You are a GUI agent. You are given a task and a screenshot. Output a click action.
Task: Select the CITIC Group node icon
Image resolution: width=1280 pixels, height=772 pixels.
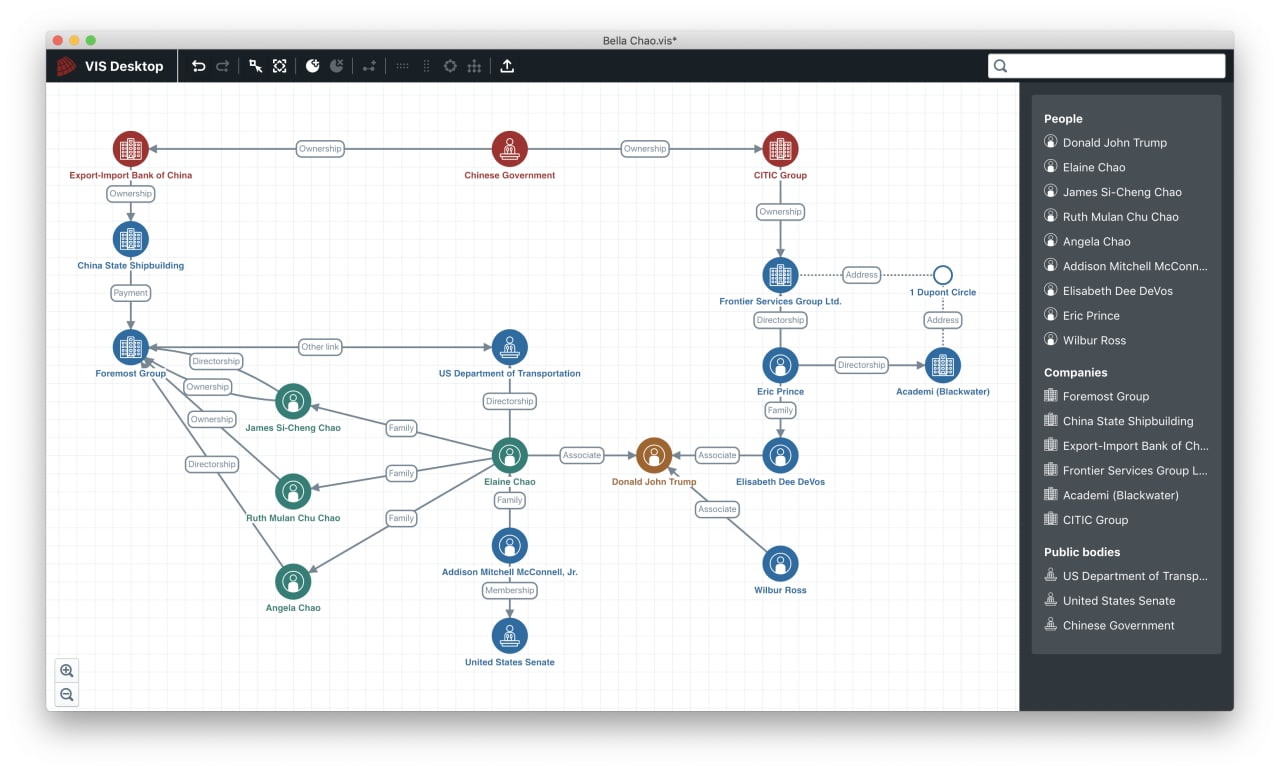pyautogui.click(x=780, y=149)
